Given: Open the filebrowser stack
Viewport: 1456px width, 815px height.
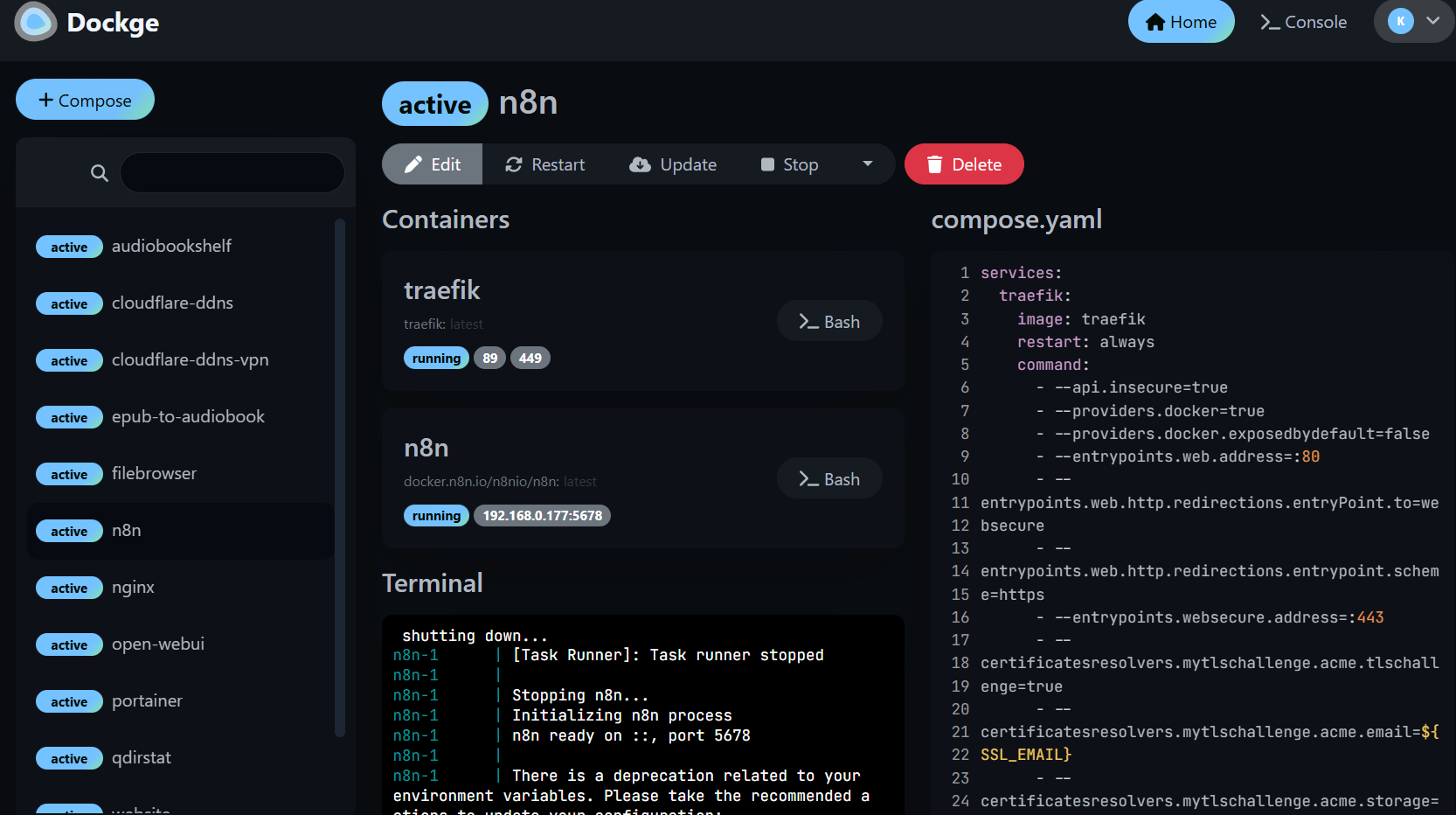Looking at the screenshot, I should pyautogui.click(x=181, y=474).
